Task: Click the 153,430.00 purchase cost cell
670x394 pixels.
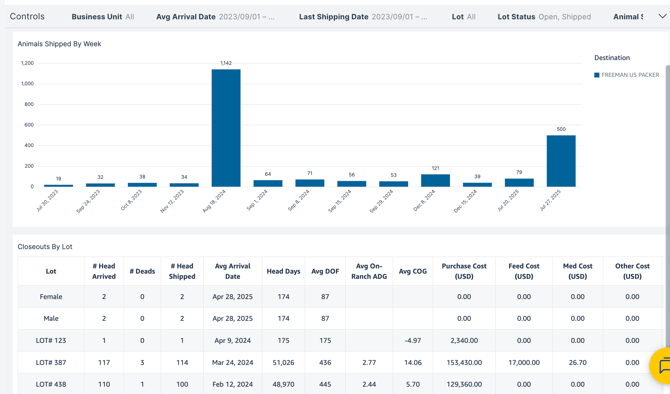Action: [464, 362]
